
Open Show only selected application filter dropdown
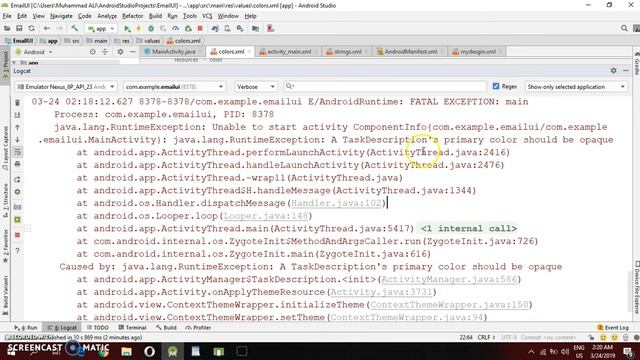[576, 87]
